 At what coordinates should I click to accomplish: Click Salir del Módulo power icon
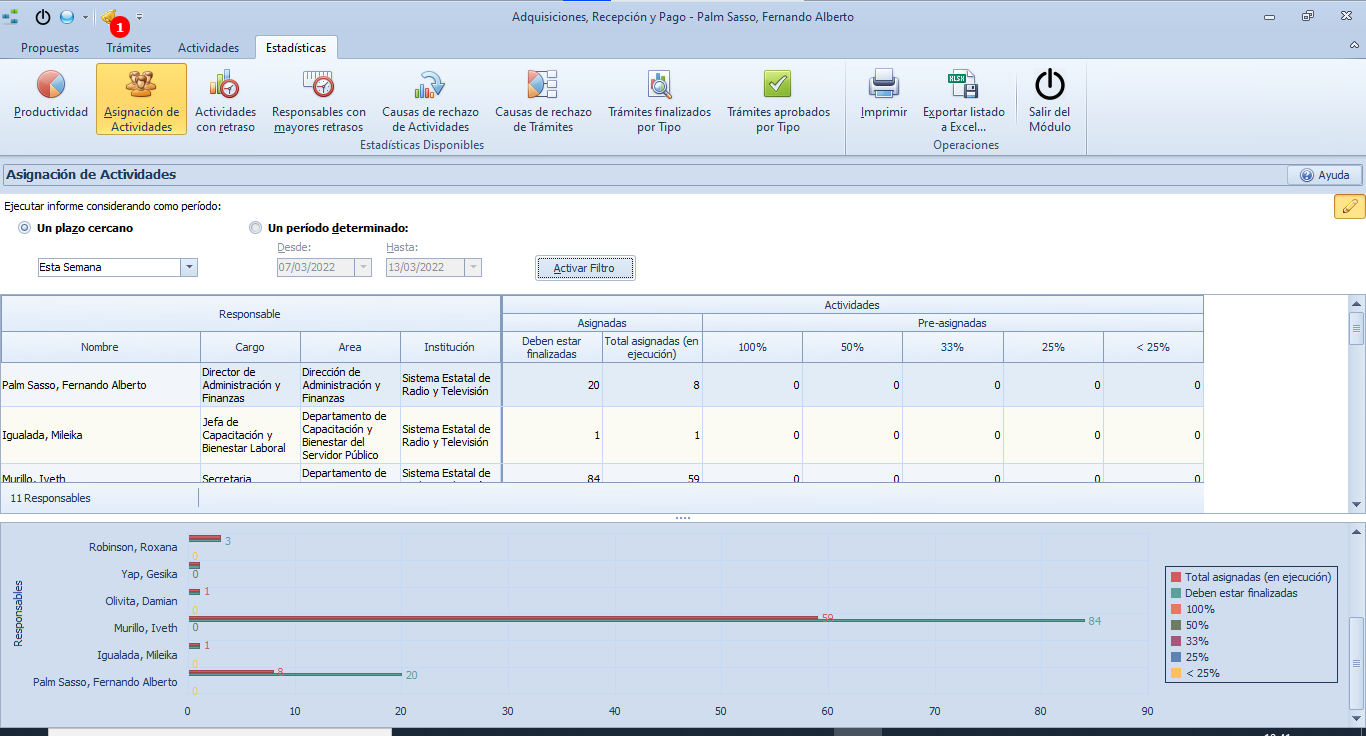tap(1050, 85)
